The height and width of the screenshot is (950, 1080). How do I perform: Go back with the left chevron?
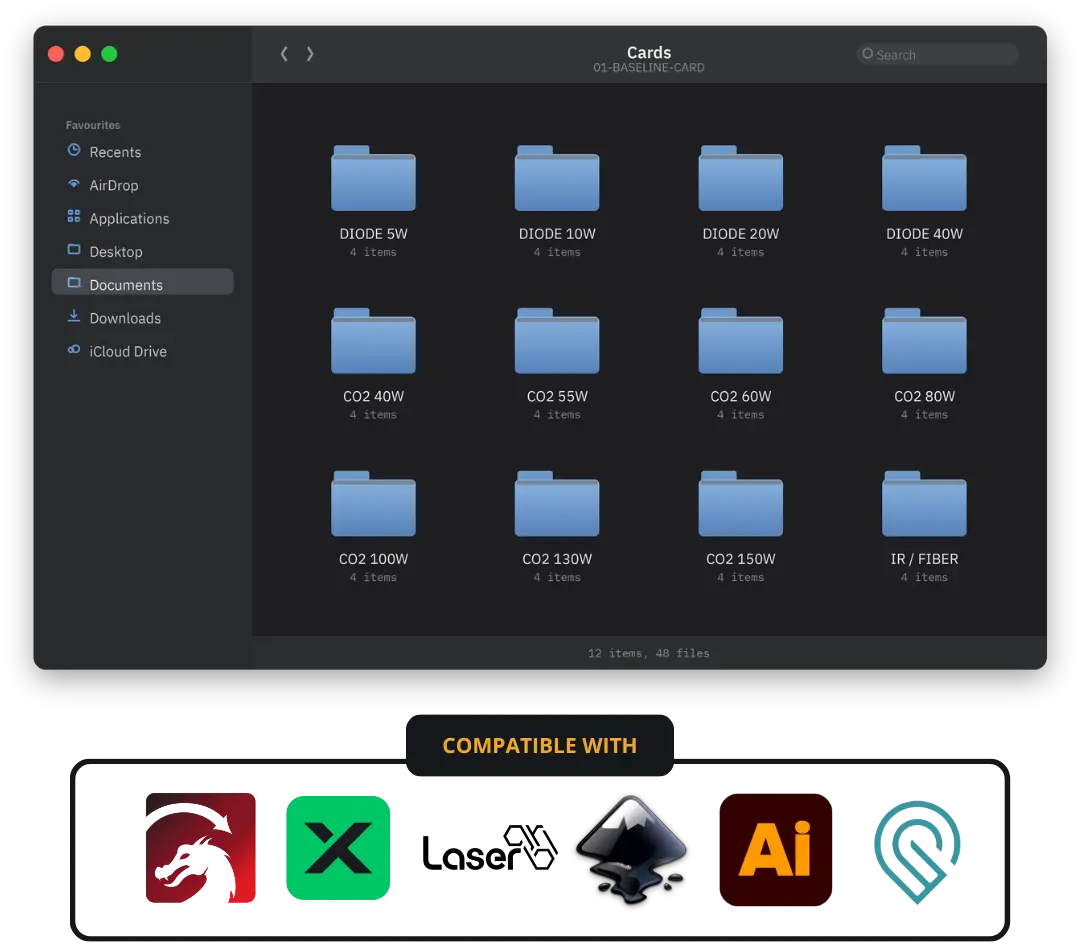coord(284,54)
